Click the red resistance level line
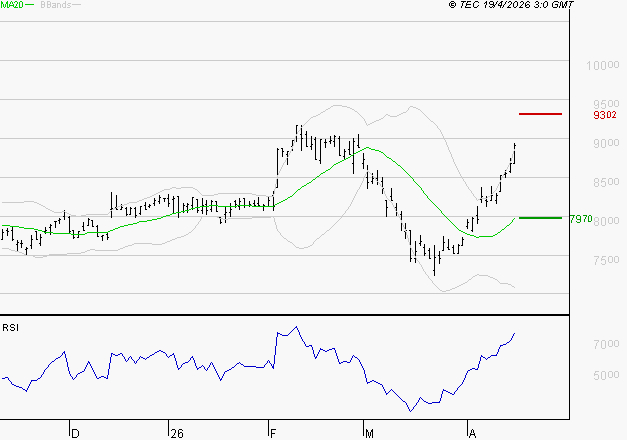Screen dimensions: 627x440 540,114
